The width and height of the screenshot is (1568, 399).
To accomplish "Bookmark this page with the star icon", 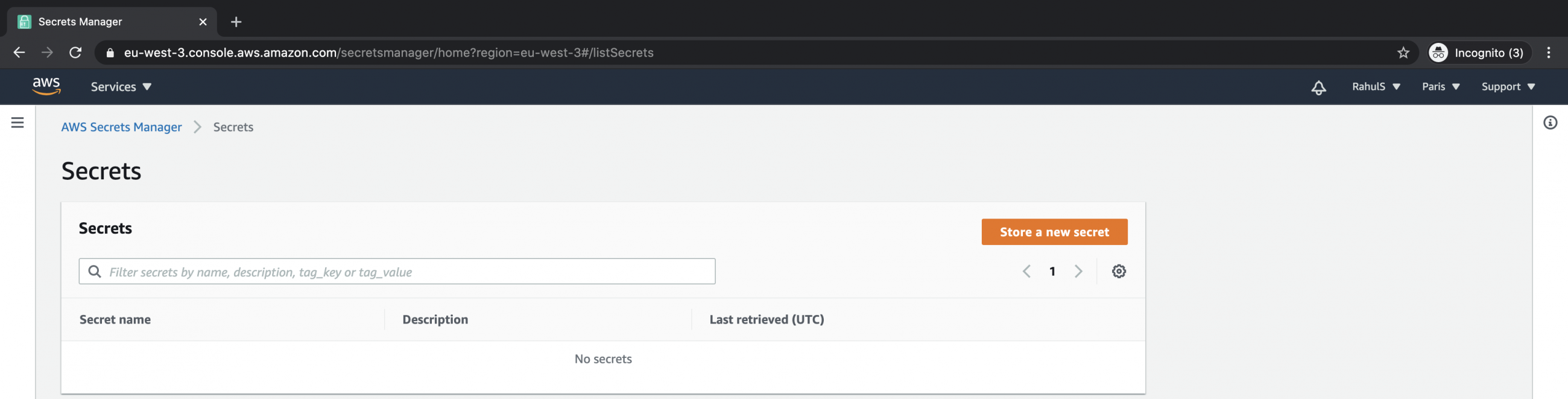I will pos(1403,53).
